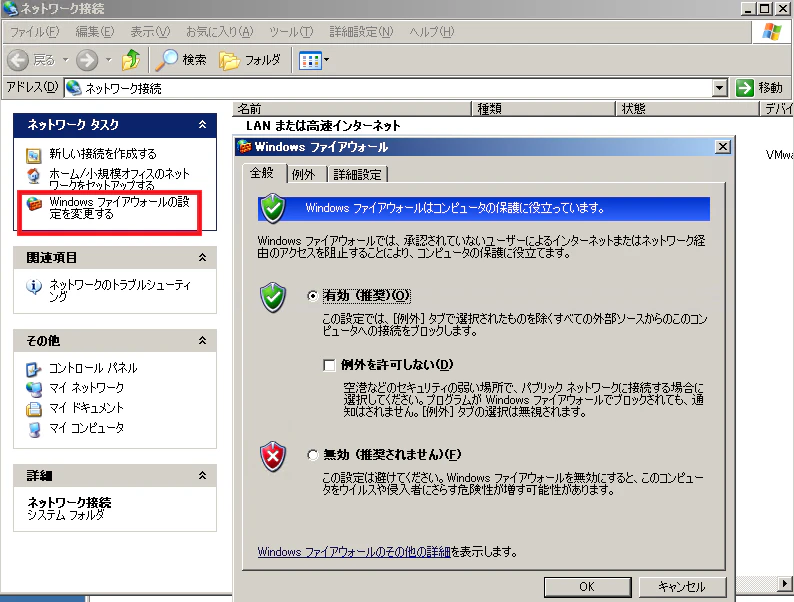Sort by the 状態 column header

pyautogui.click(x=687, y=108)
